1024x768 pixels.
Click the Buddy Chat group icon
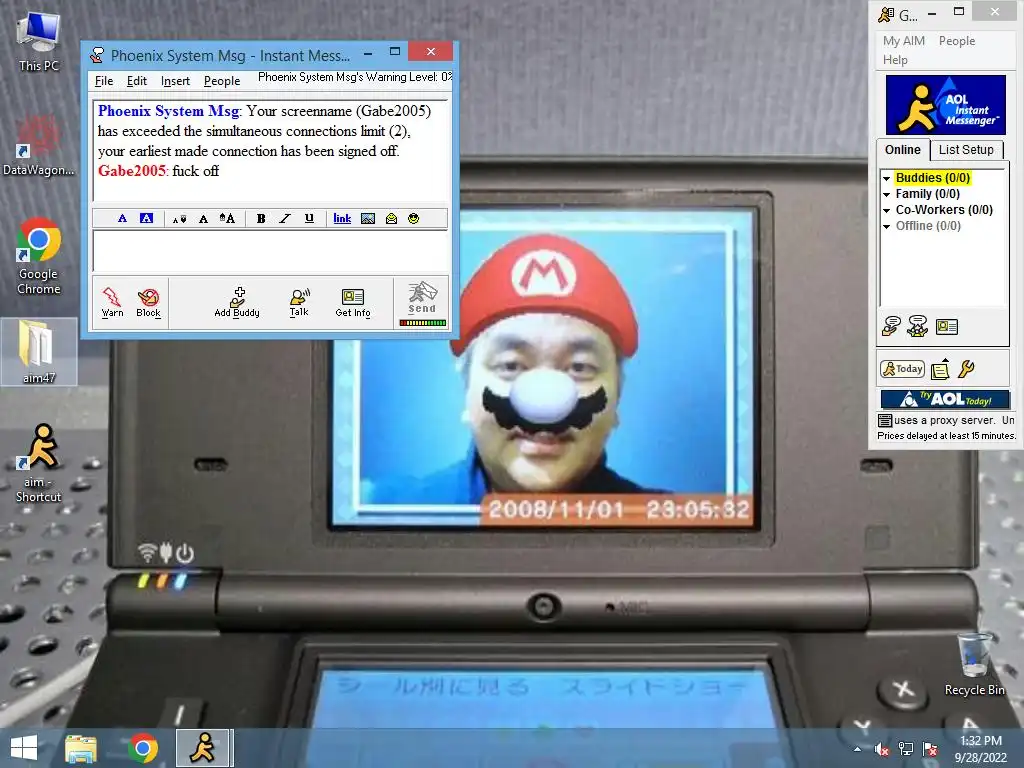click(x=918, y=326)
